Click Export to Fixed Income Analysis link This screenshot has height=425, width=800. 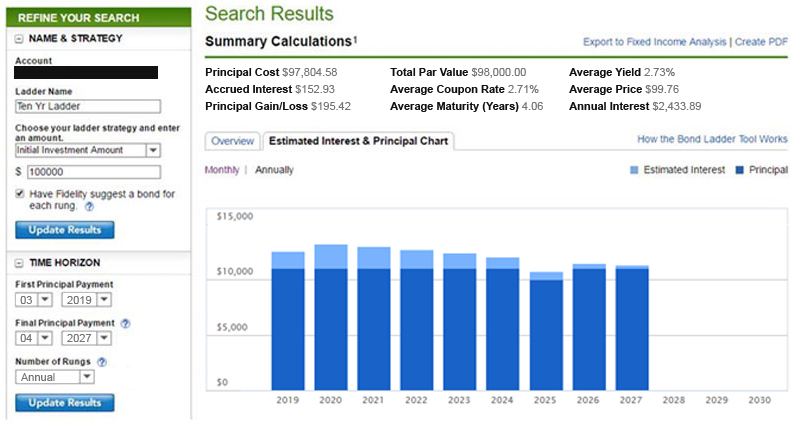tap(655, 42)
